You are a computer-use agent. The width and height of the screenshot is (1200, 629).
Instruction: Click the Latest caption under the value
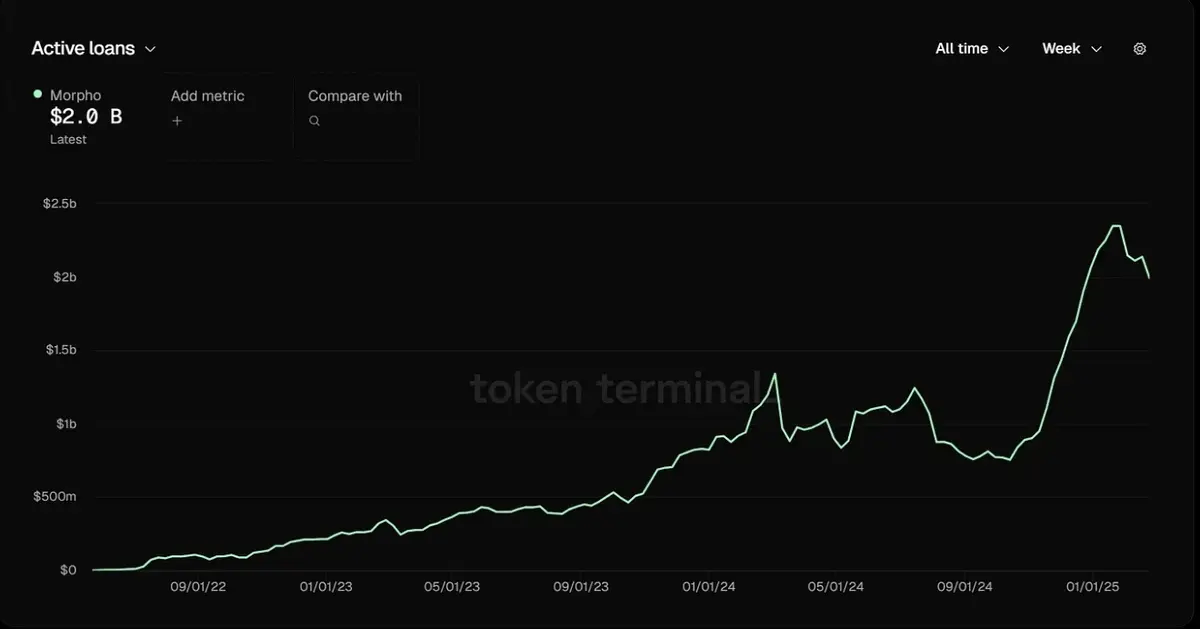coord(68,140)
